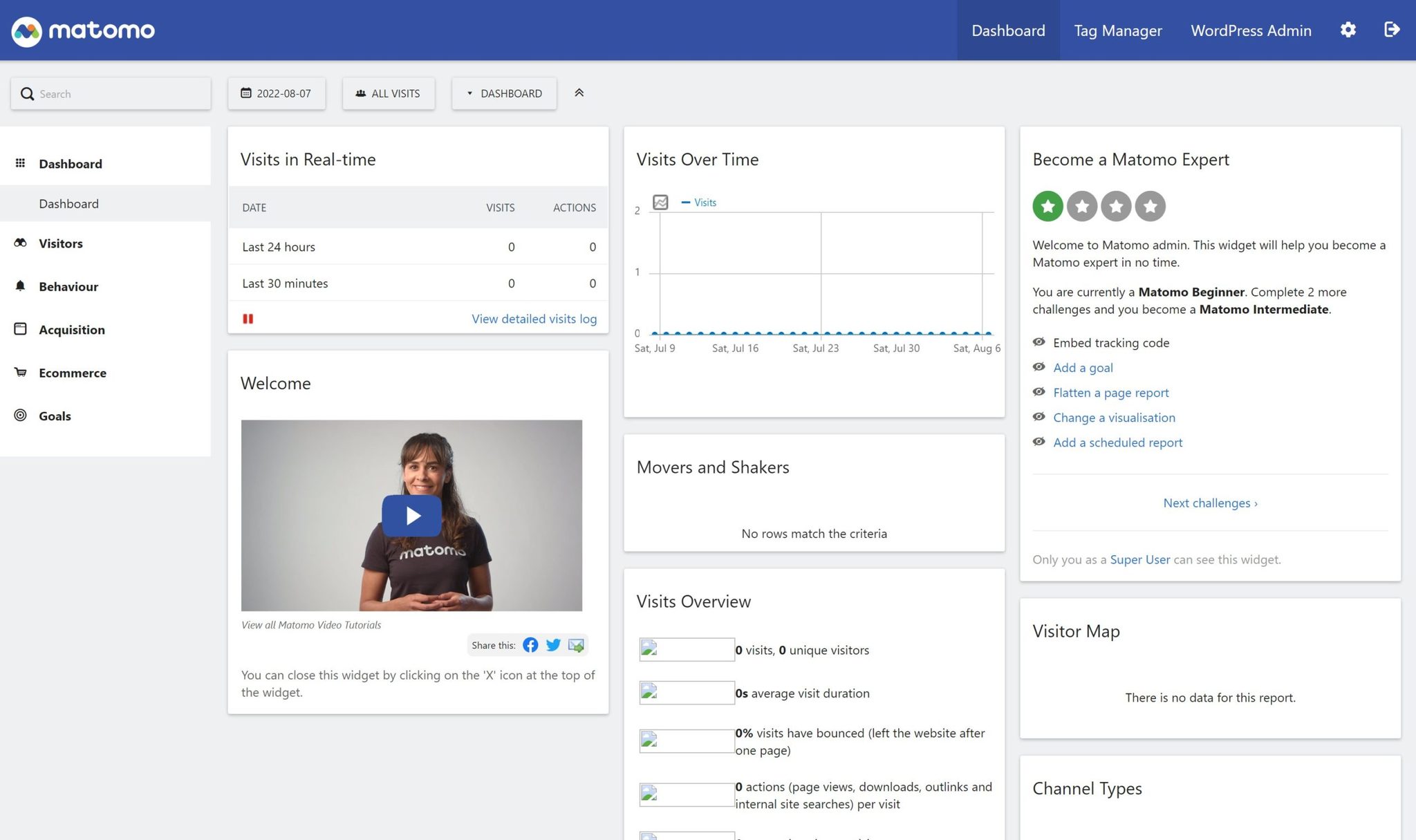Open settings via the gear icon
The width and height of the screenshot is (1416, 840).
coord(1348,30)
